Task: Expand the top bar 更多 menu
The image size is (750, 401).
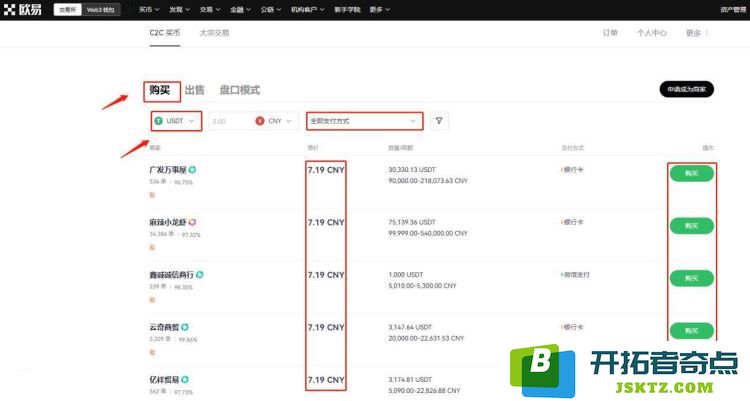Action: (x=380, y=10)
